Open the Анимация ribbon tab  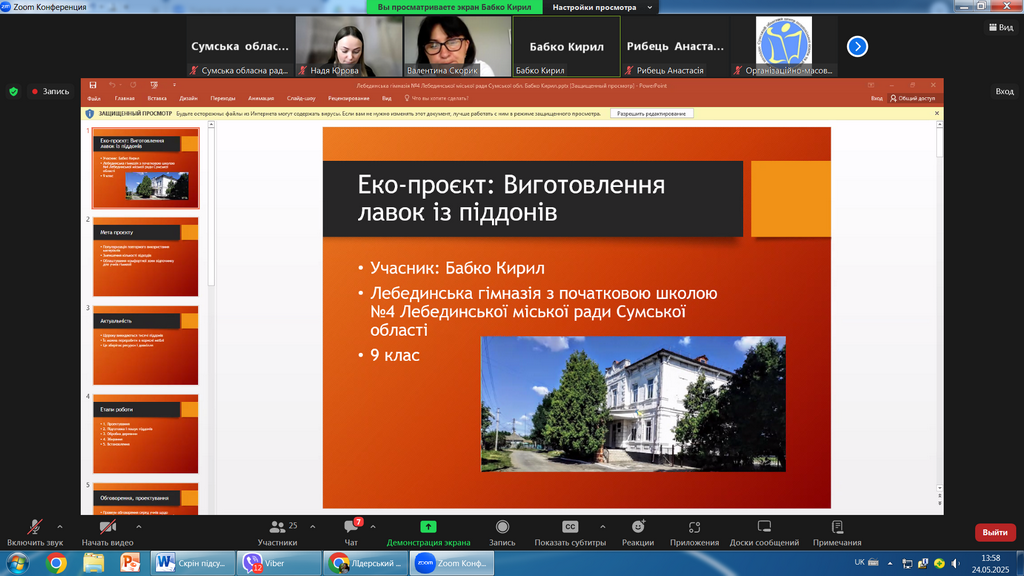click(x=261, y=99)
